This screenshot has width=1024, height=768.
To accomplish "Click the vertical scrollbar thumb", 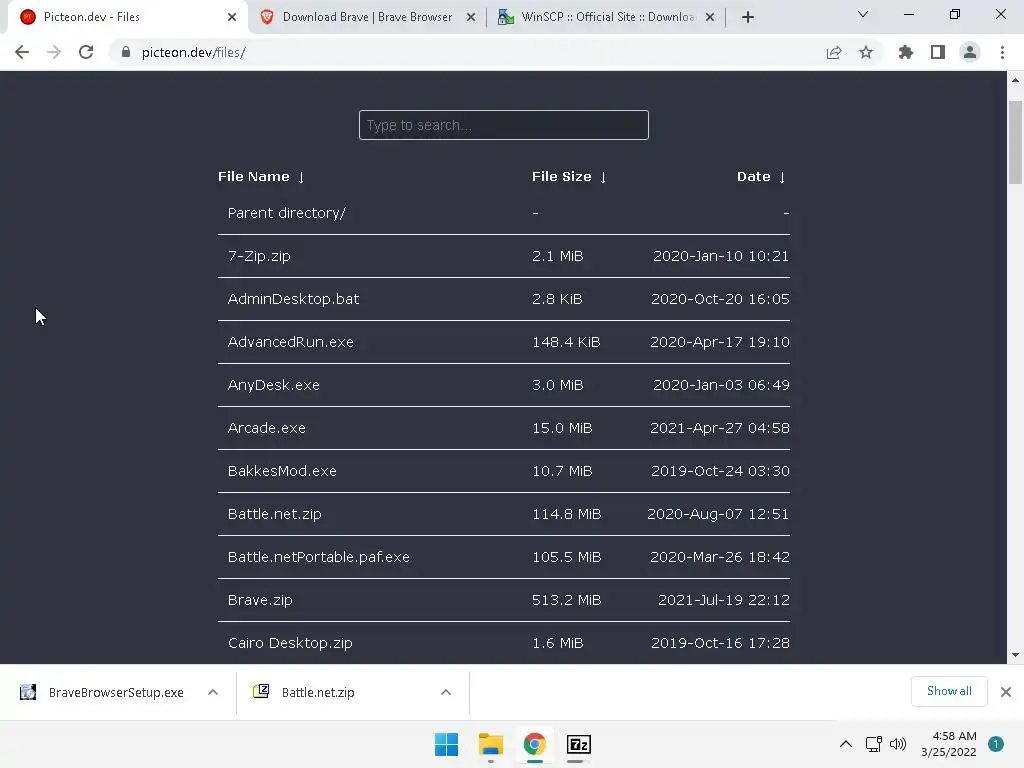I will (x=1015, y=142).
